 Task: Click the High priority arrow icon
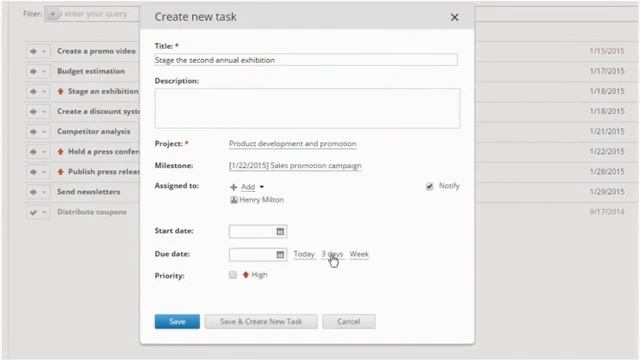(x=246, y=275)
